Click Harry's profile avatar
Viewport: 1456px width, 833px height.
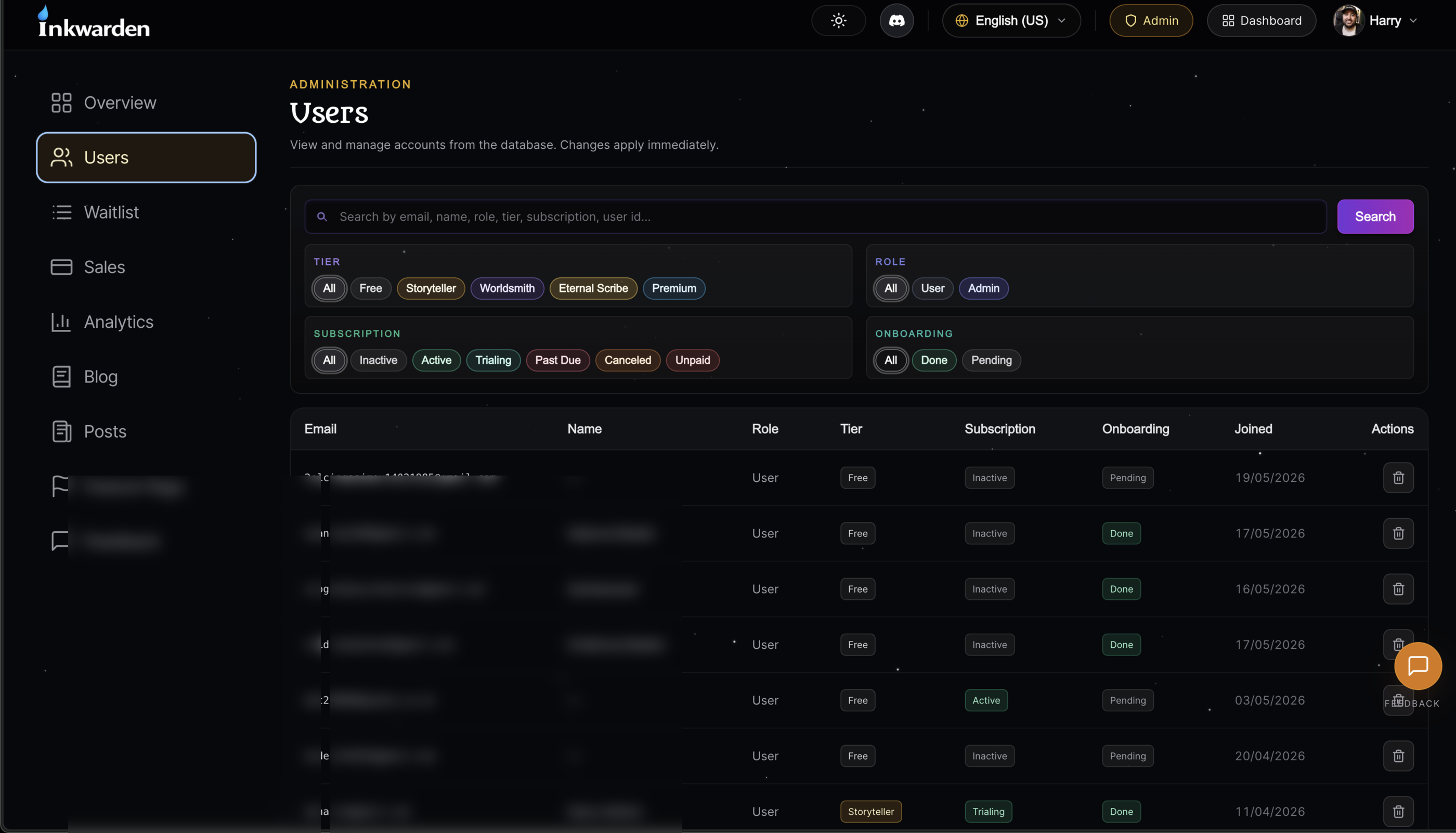point(1348,21)
